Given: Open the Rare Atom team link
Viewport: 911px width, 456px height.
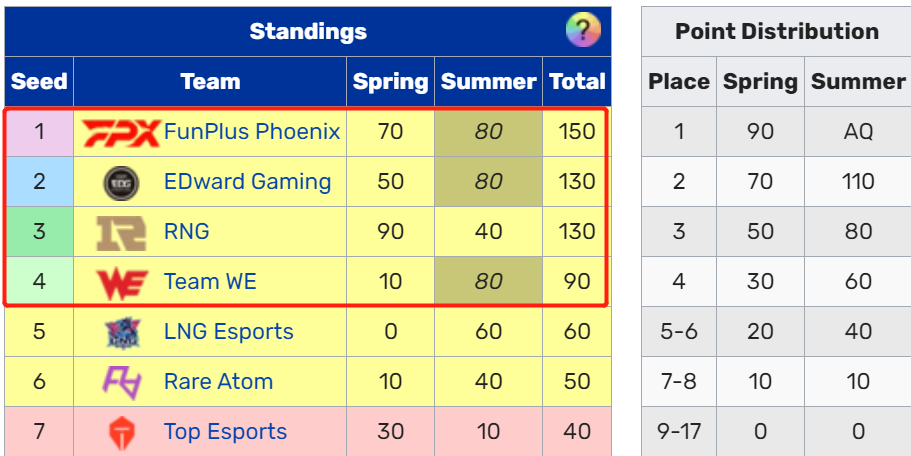Looking at the screenshot, I should (218, 382).
